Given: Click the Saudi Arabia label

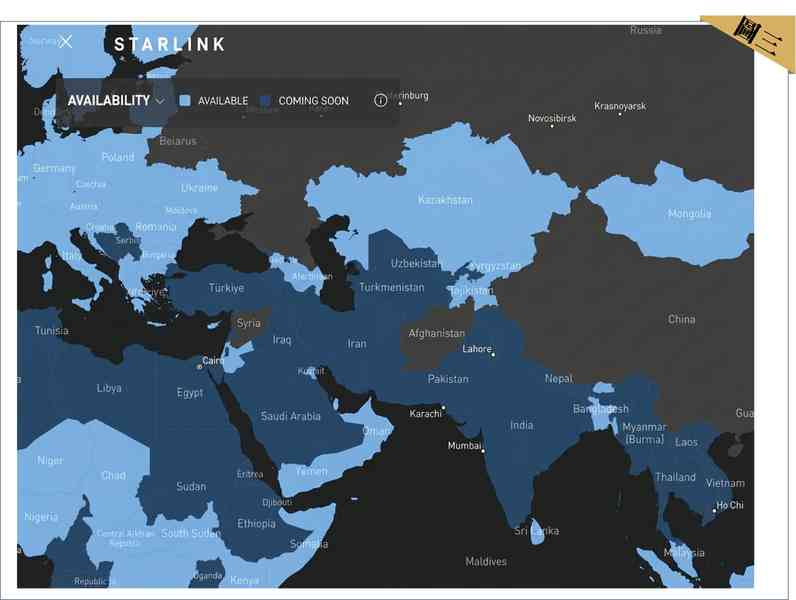Looking at the screenshot, I should click(290, 416).
